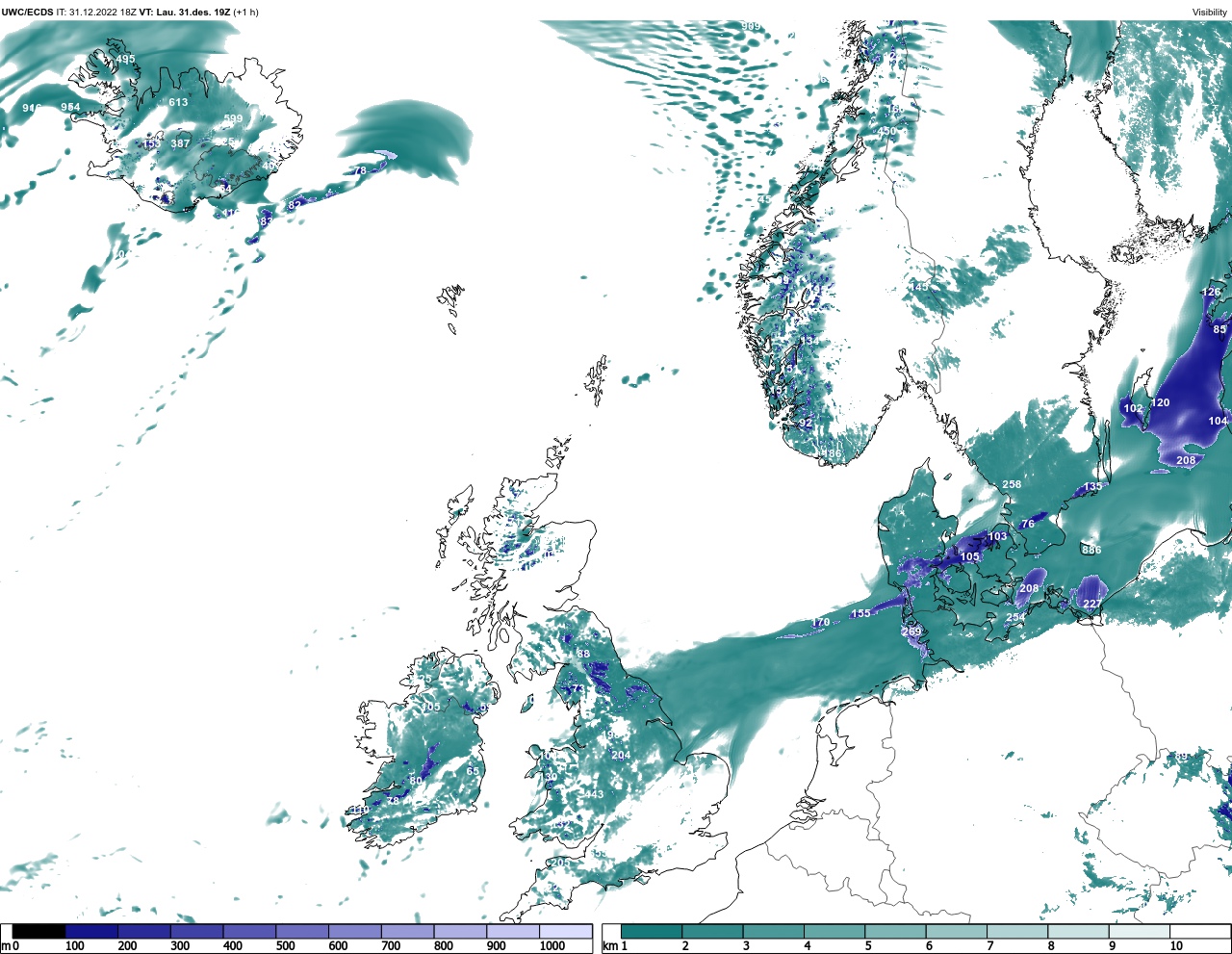Viewport: 1232px width, 954px height.
Task: Pick the 500–600 m legend swatch
Action: pyautogui.click(x=302, y=931)
